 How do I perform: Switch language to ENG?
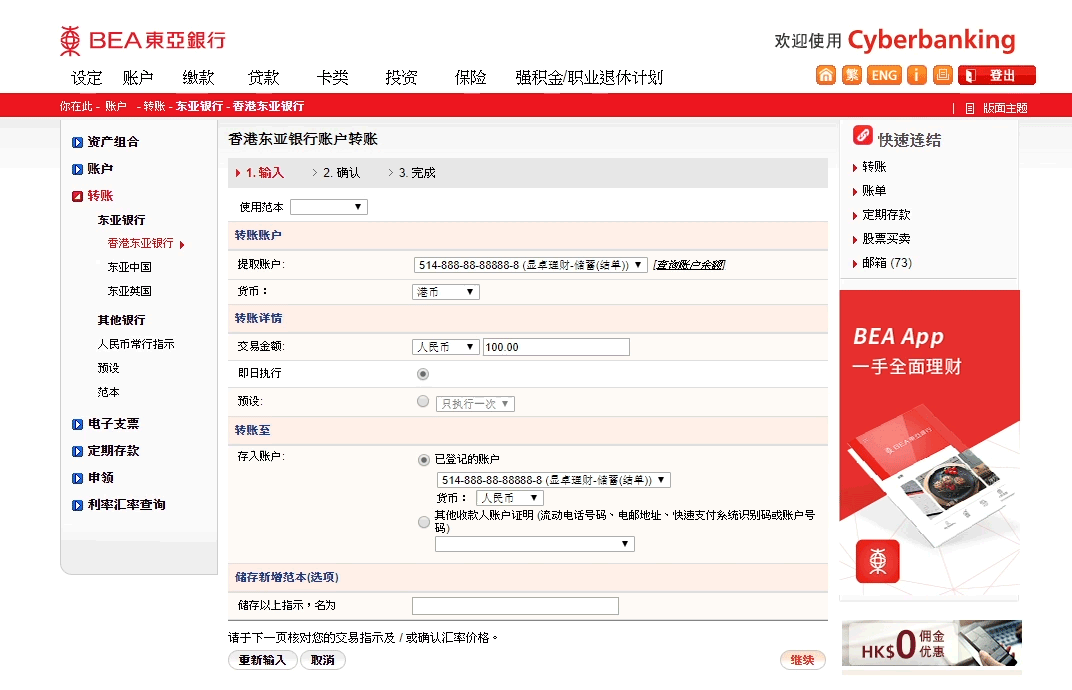coord(884,75)
